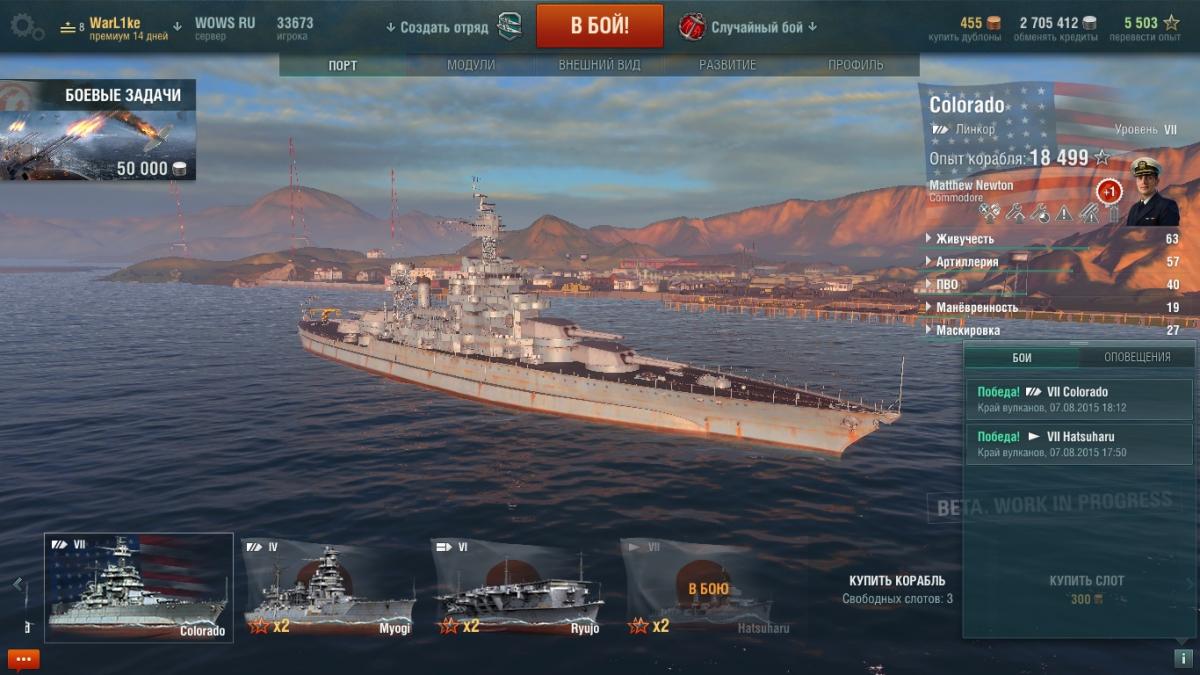Click the В БОЙ! battle button

600,26
